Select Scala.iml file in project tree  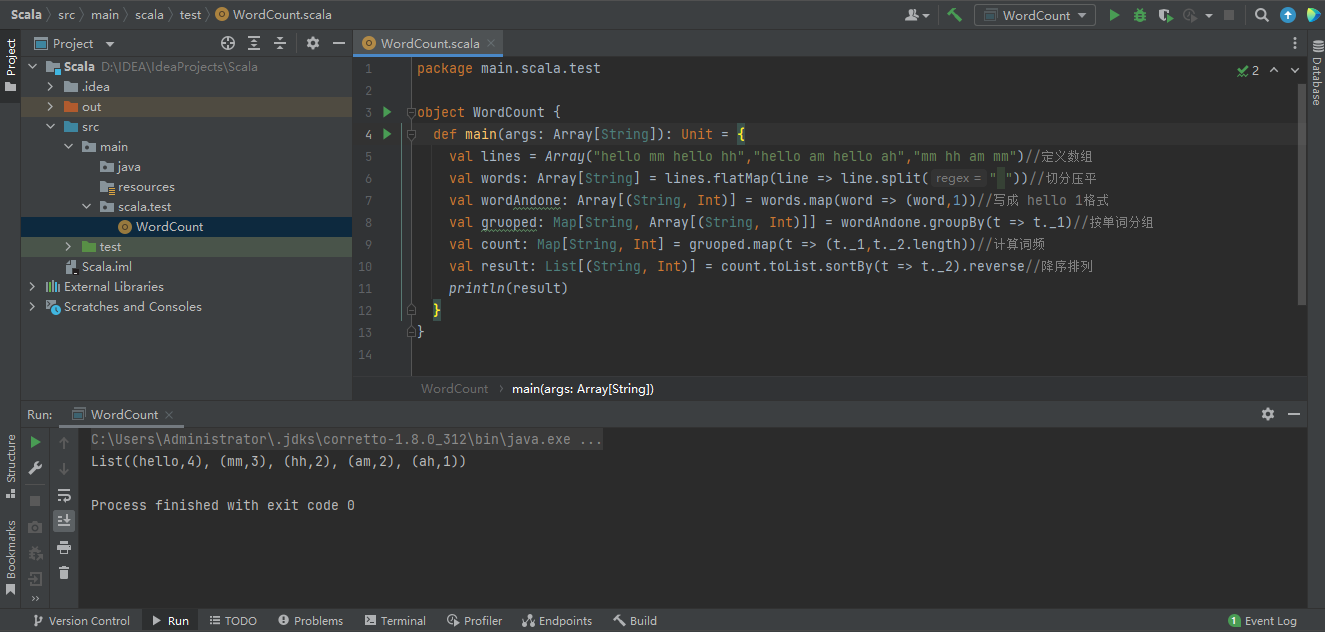[106, 267]
